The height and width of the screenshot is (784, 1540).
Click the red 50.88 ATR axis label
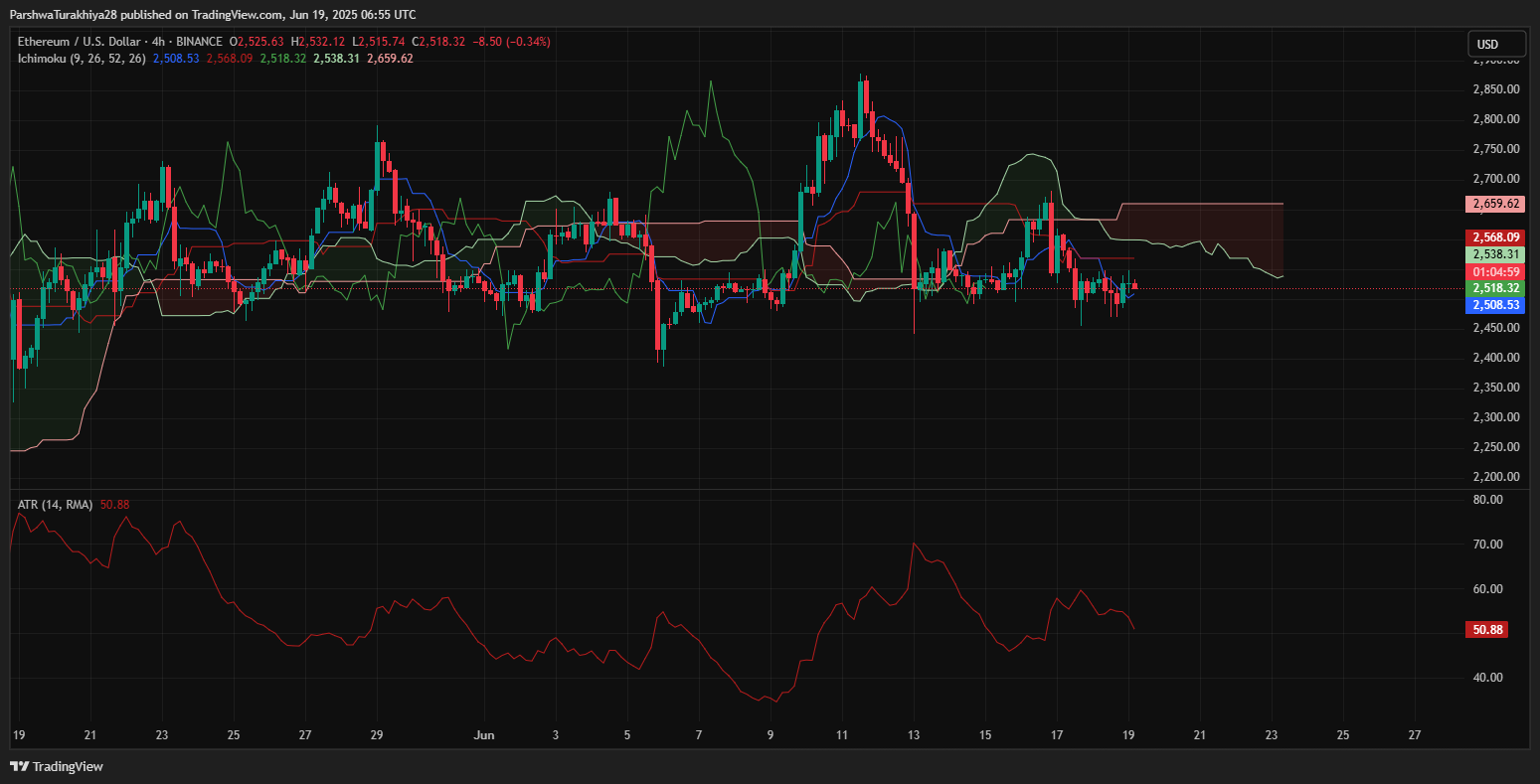(x=1486, y=629)
